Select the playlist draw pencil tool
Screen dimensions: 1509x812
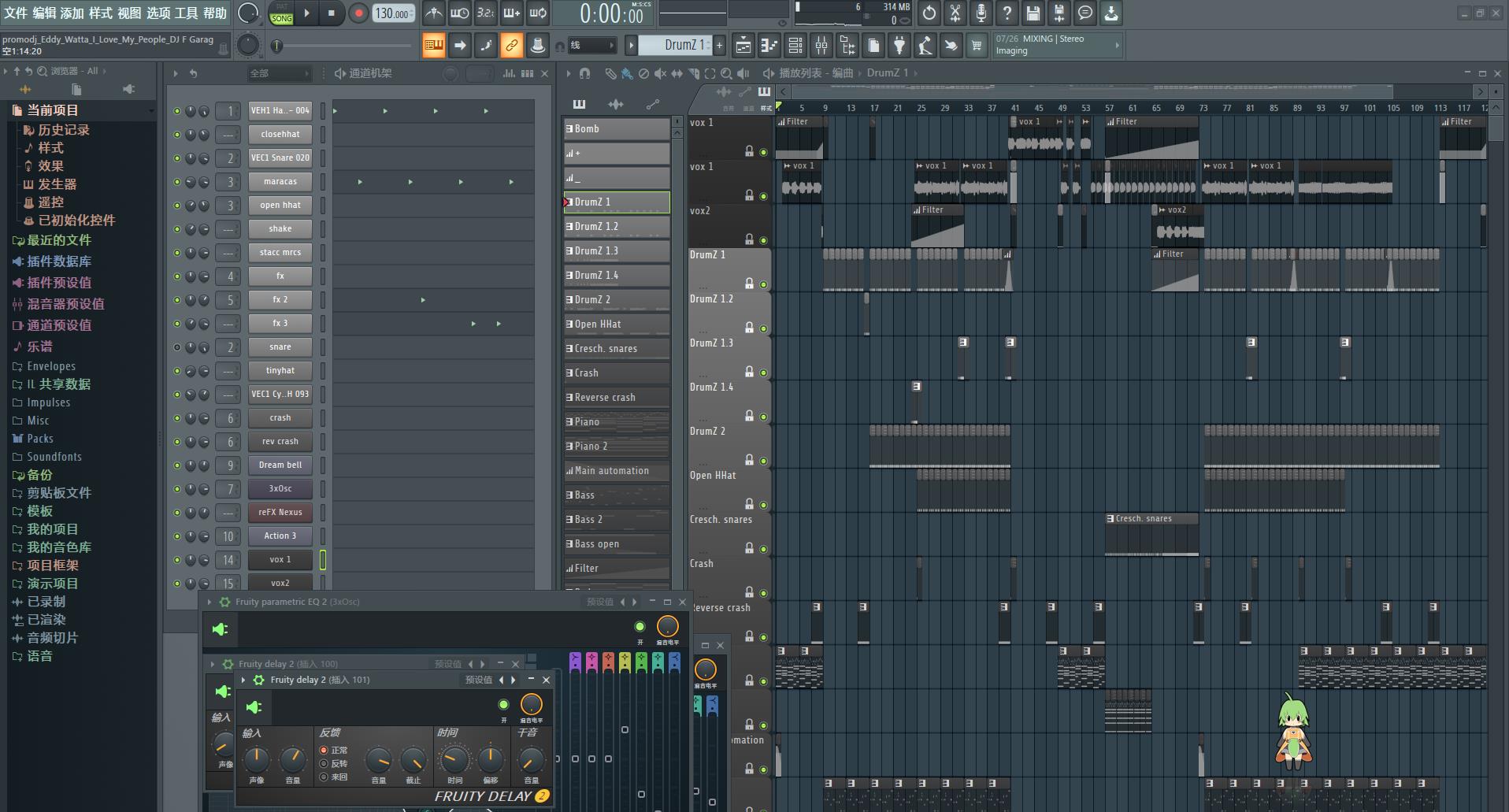click(x=610, y=73)
